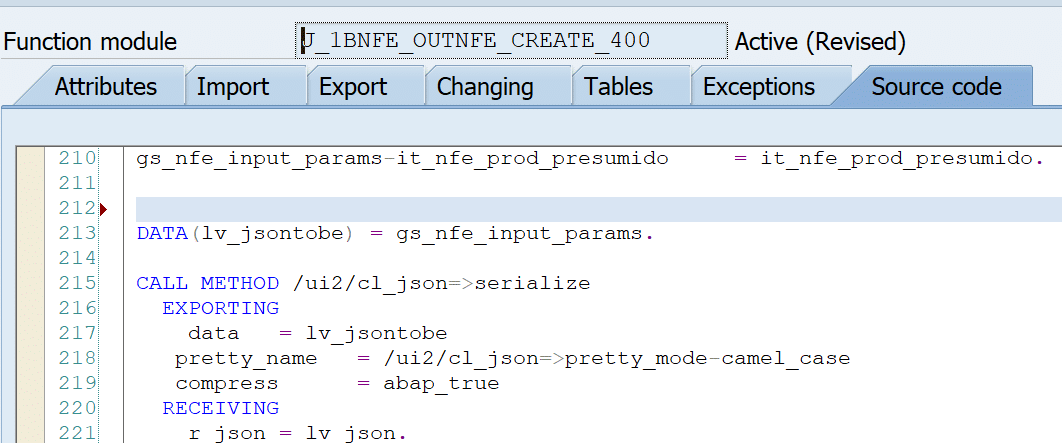The width and height of the screenshot is (1062, 443).
Task: Click the Function module name input field
Action: 511,41
